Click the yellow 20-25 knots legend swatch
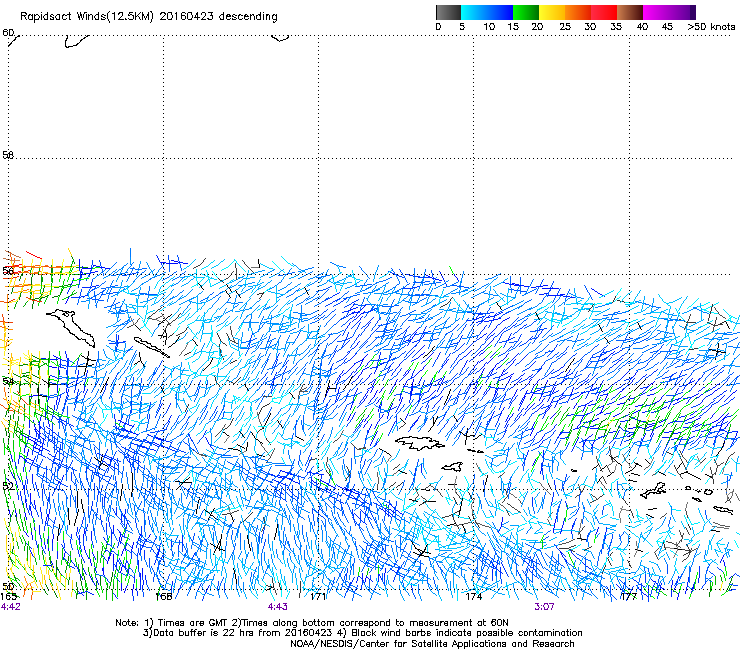 point(552,12)
